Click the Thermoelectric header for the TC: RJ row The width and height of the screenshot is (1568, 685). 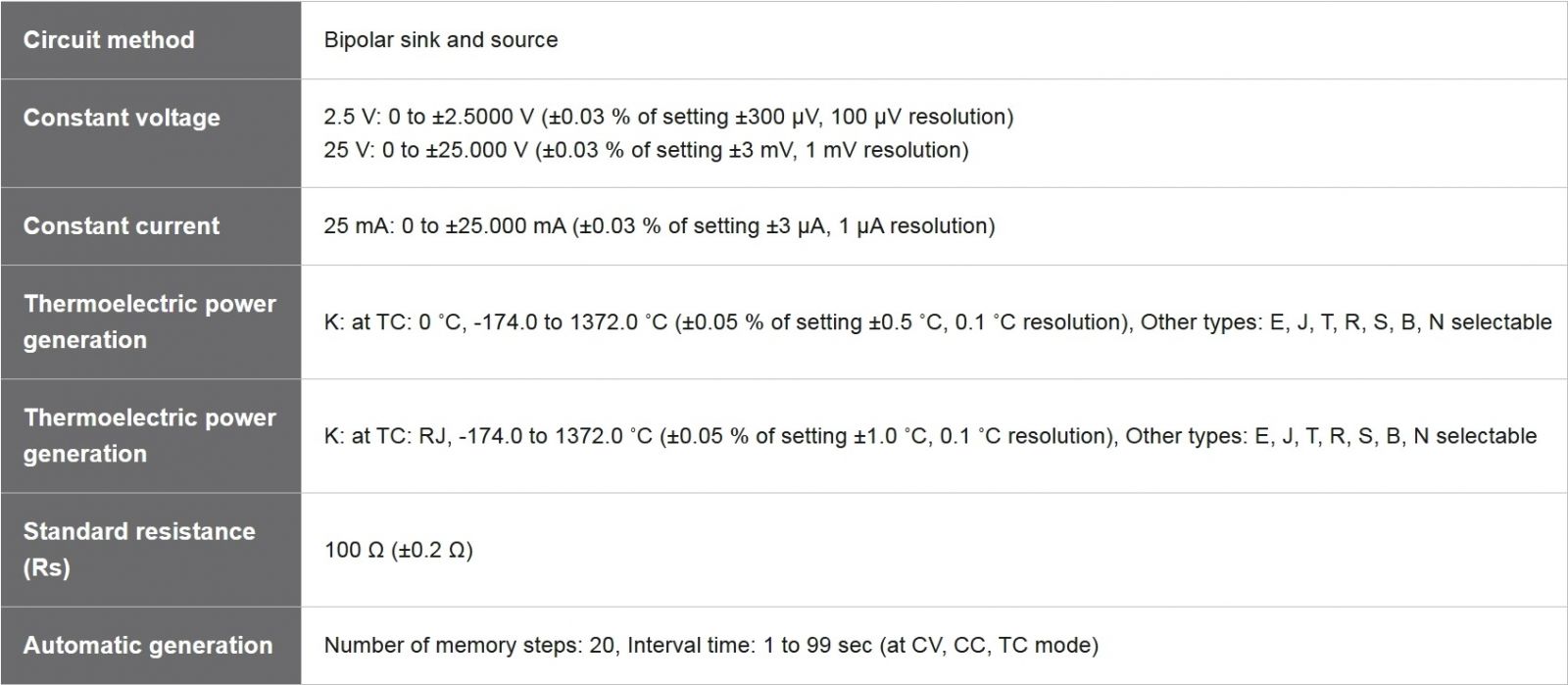click(149, 435)
